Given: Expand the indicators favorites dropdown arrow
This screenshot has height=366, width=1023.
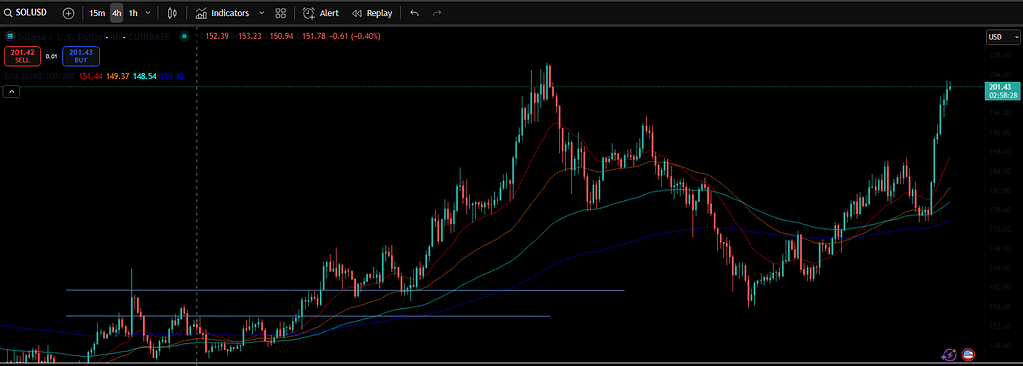Looking at the screenshot, I should (262, 13).
